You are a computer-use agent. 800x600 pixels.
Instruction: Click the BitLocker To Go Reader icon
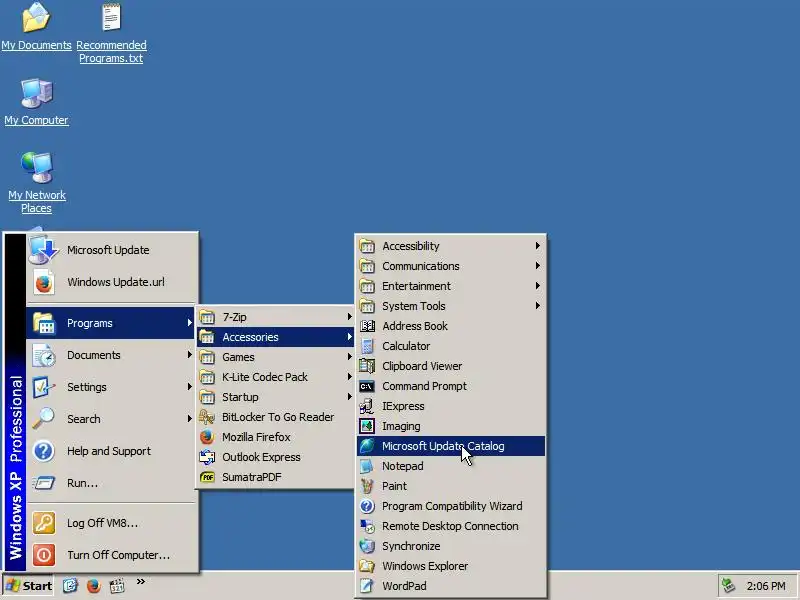[x=207, y=417]
